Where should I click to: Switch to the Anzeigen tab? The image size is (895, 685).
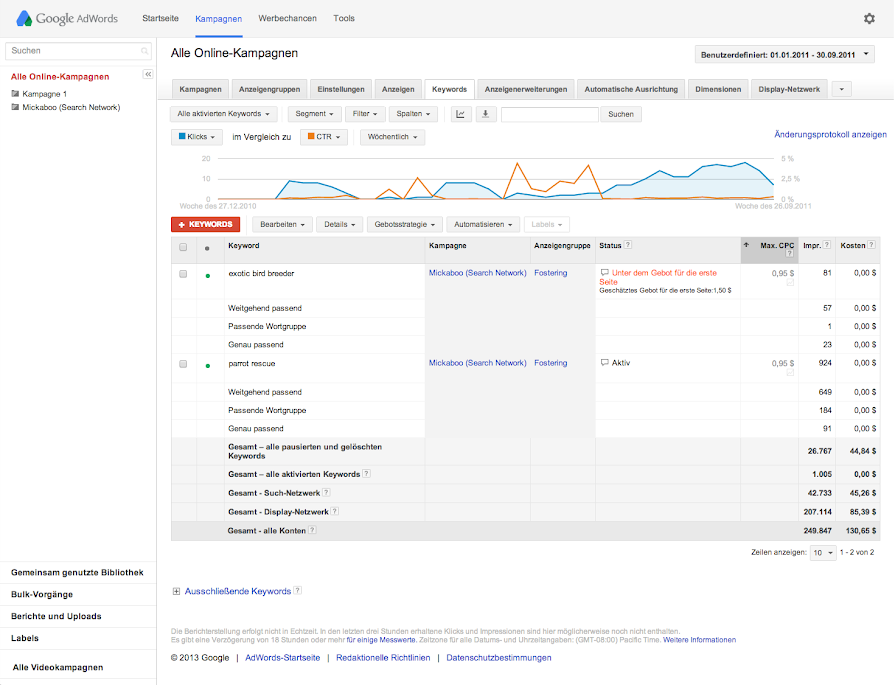pos(398,89)
